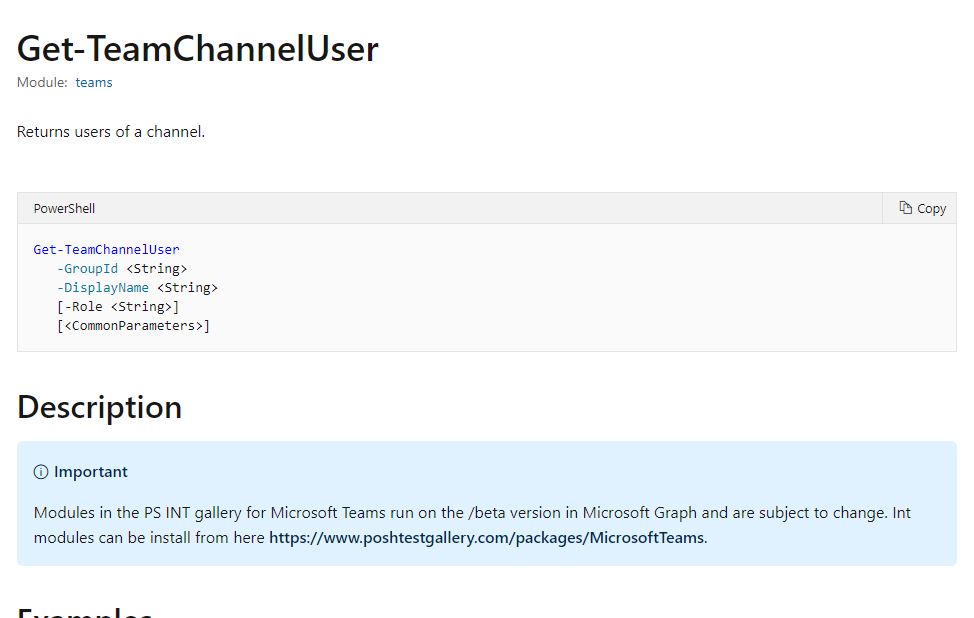974x618 pixels.
Task: Click the Get-TeamChannelUser page title
Action: [198, 48]
